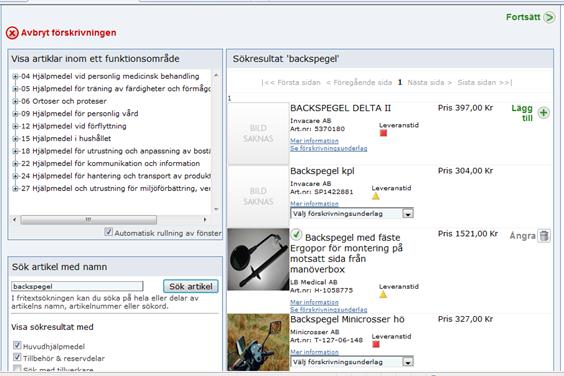Click the Backspegel Minicrosser product photo

[x=258, y=342]
